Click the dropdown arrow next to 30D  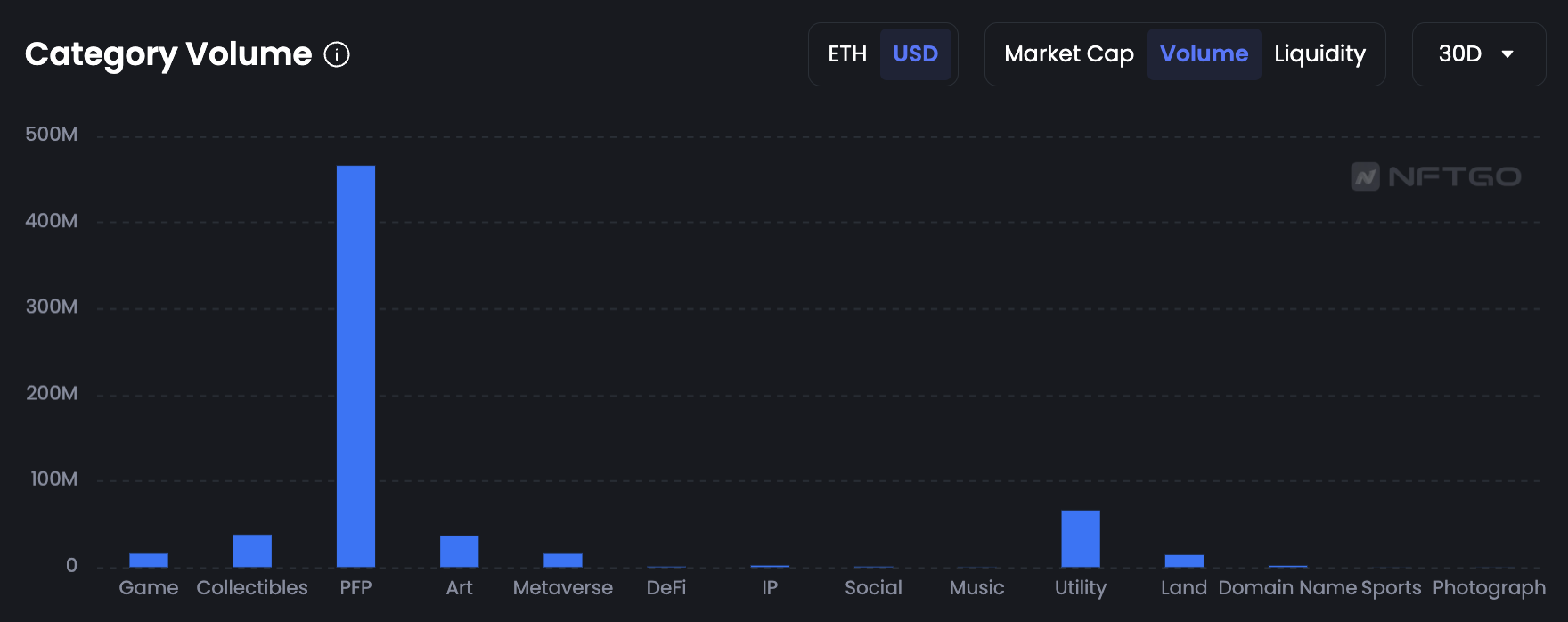(x=1507, y=54)
